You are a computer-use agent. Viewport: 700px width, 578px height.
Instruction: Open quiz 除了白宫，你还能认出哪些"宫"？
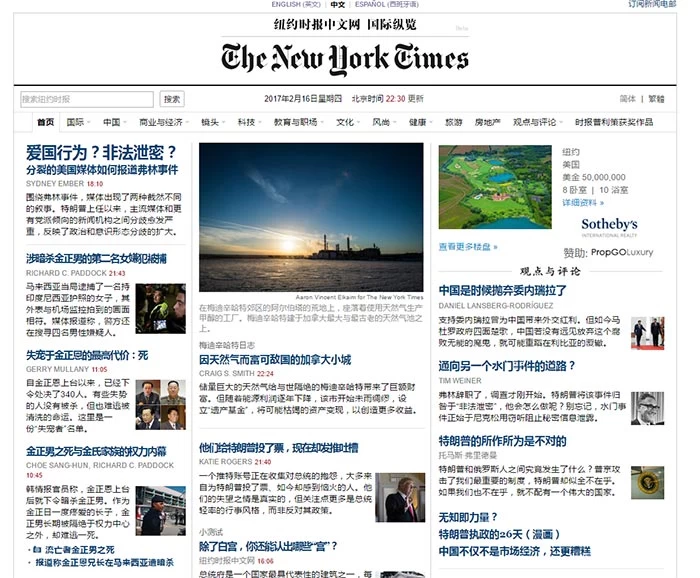[x=268, y=546]
